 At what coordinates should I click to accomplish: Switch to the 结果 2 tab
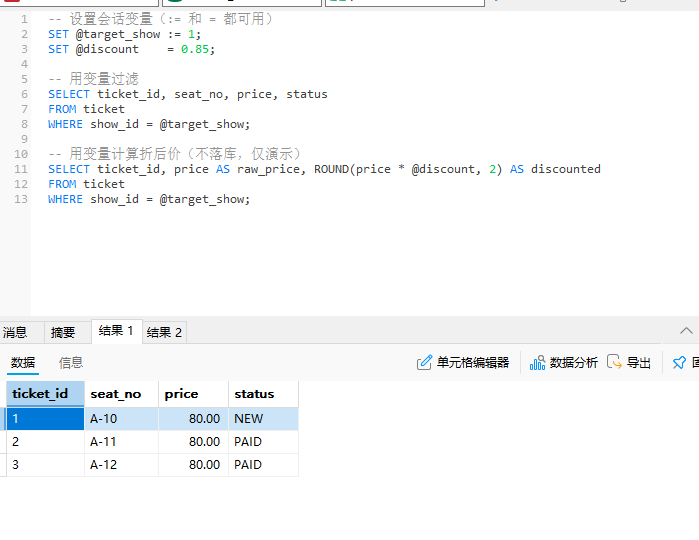tap(164, 332)
